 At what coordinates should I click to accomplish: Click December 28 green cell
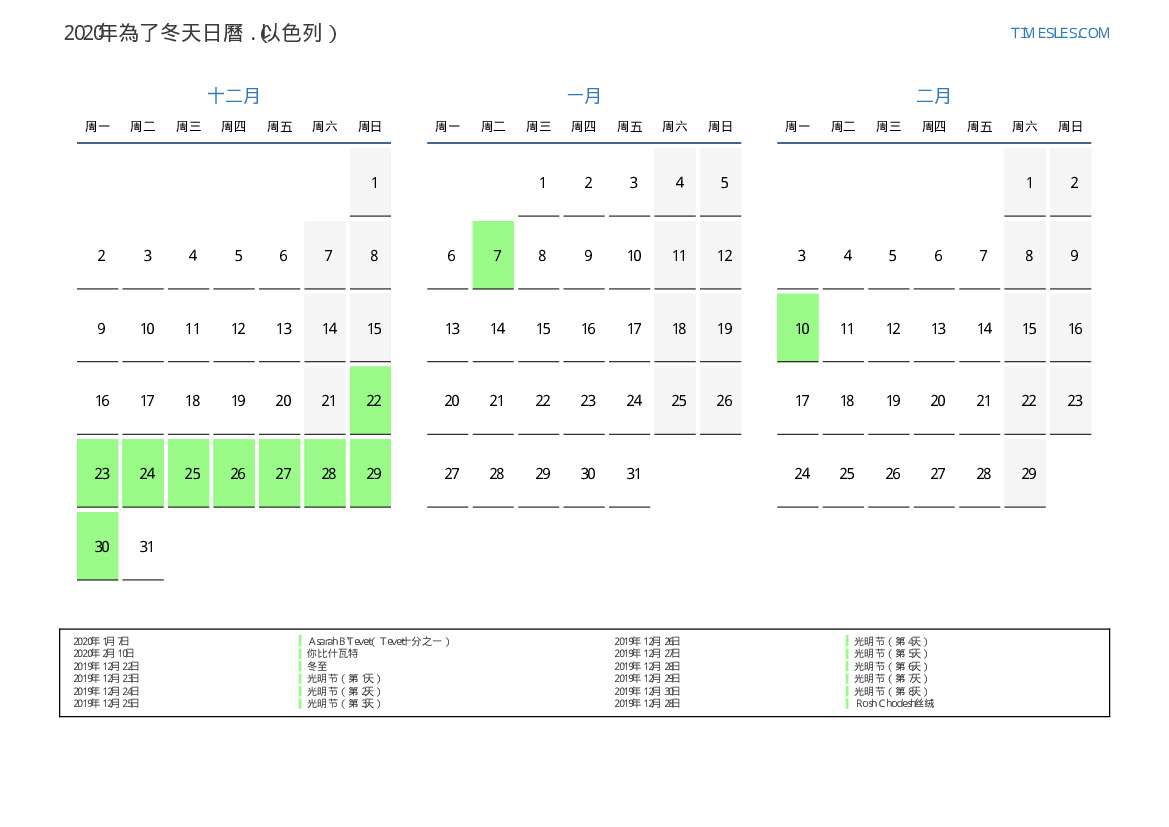[325, 474]
